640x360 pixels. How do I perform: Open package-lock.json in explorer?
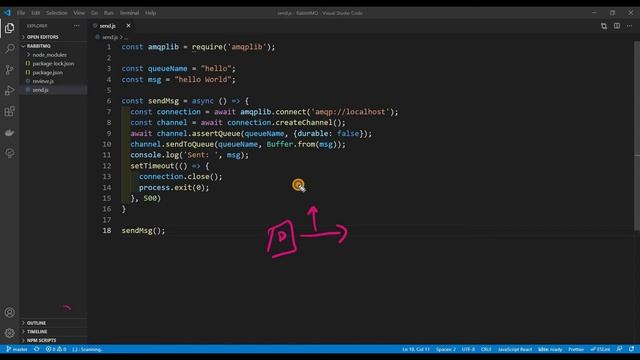click(x=53, y=64)
